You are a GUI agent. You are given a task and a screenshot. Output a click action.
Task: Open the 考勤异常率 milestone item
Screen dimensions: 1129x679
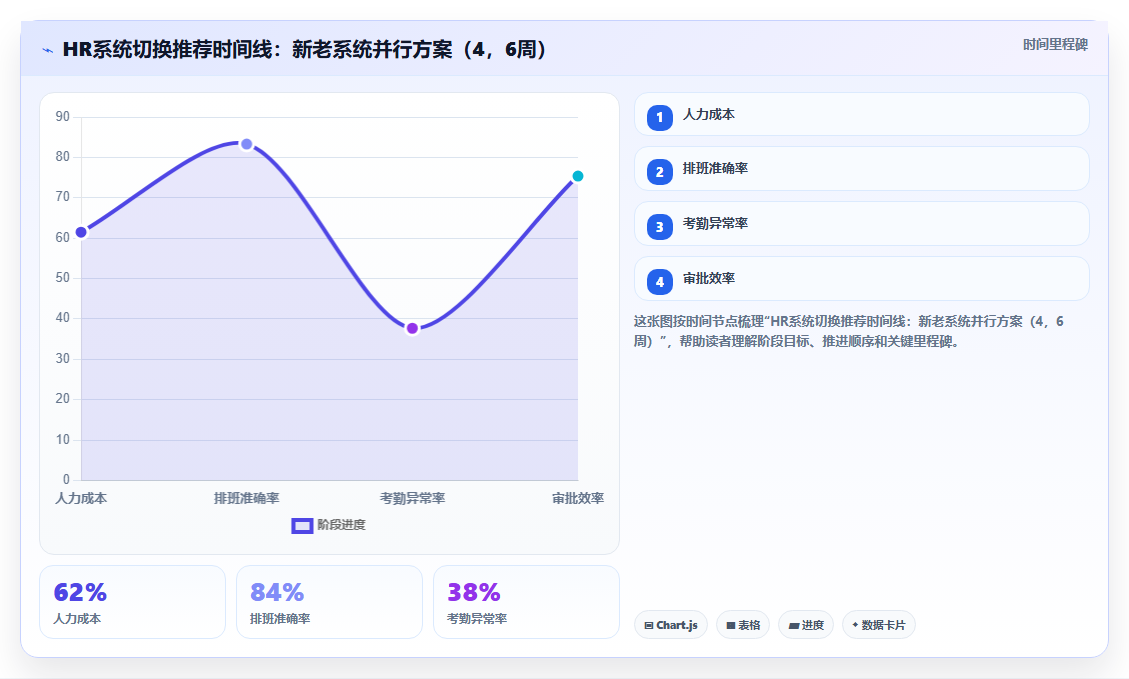tap(861, 224)
